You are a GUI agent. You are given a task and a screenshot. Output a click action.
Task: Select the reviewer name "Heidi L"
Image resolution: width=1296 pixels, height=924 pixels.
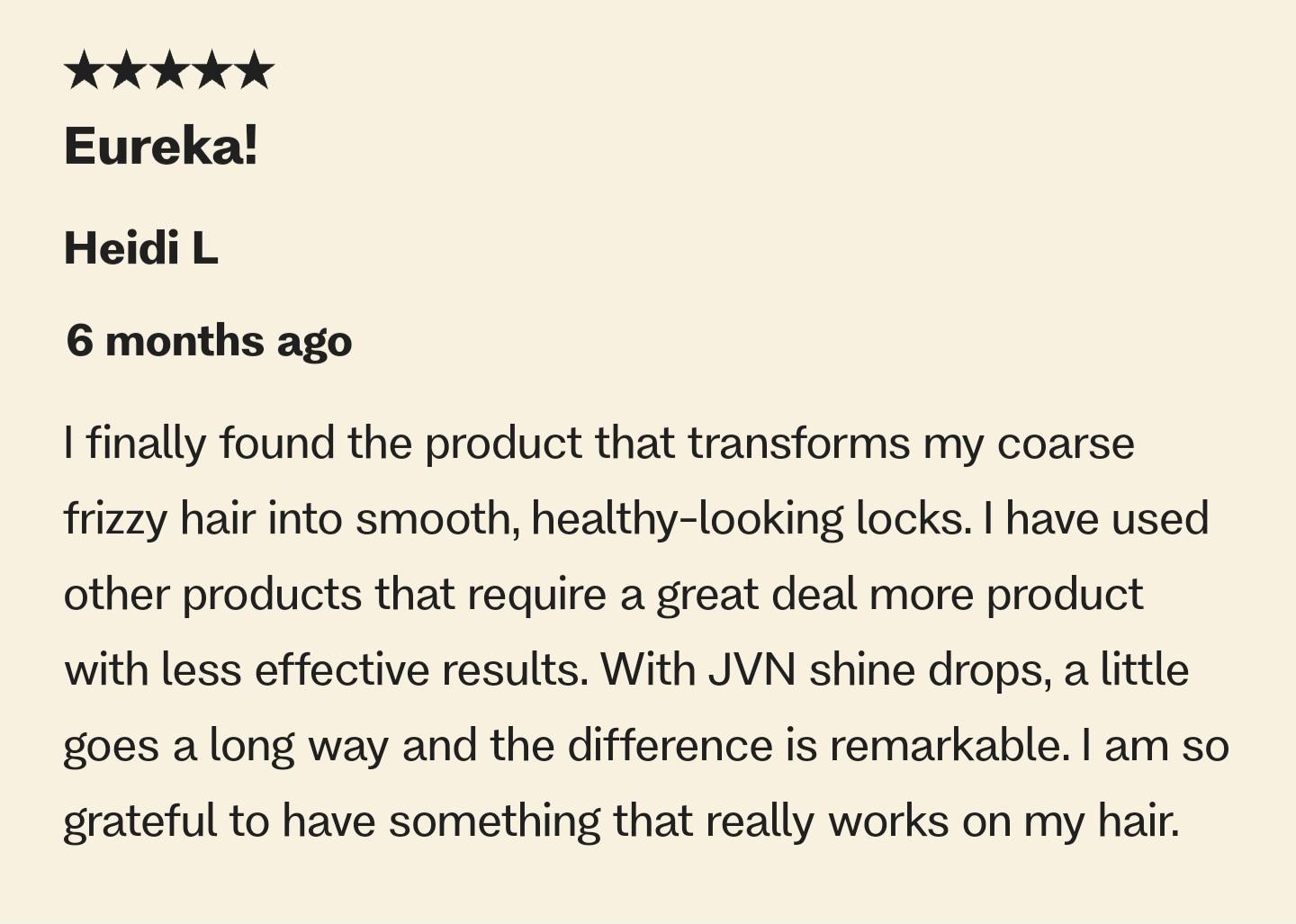pos(141,247)
